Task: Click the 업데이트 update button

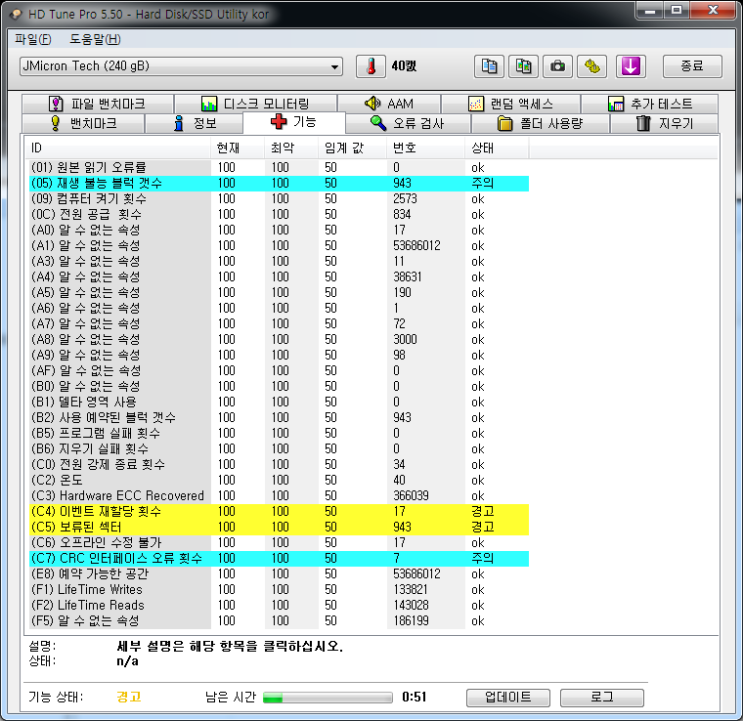Action: tap(508, 697)
